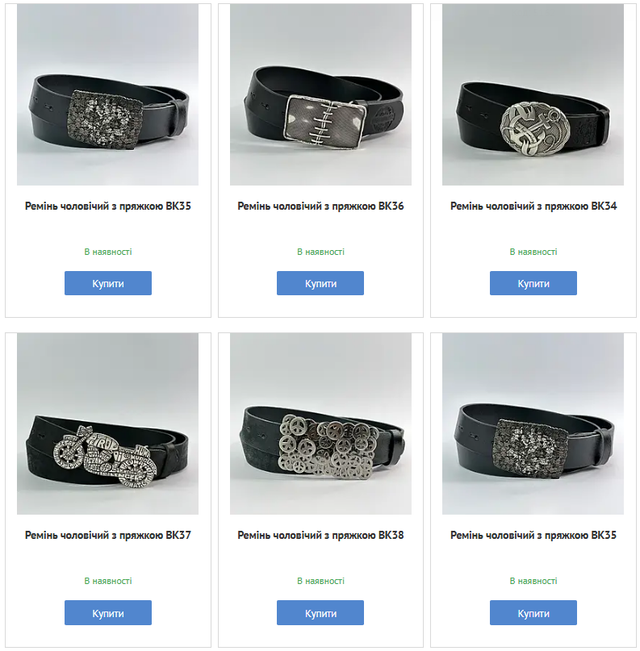Click Купити under the BK34 belt
Viewport: 640px width, 651px height.
click(x=533, y=283)
